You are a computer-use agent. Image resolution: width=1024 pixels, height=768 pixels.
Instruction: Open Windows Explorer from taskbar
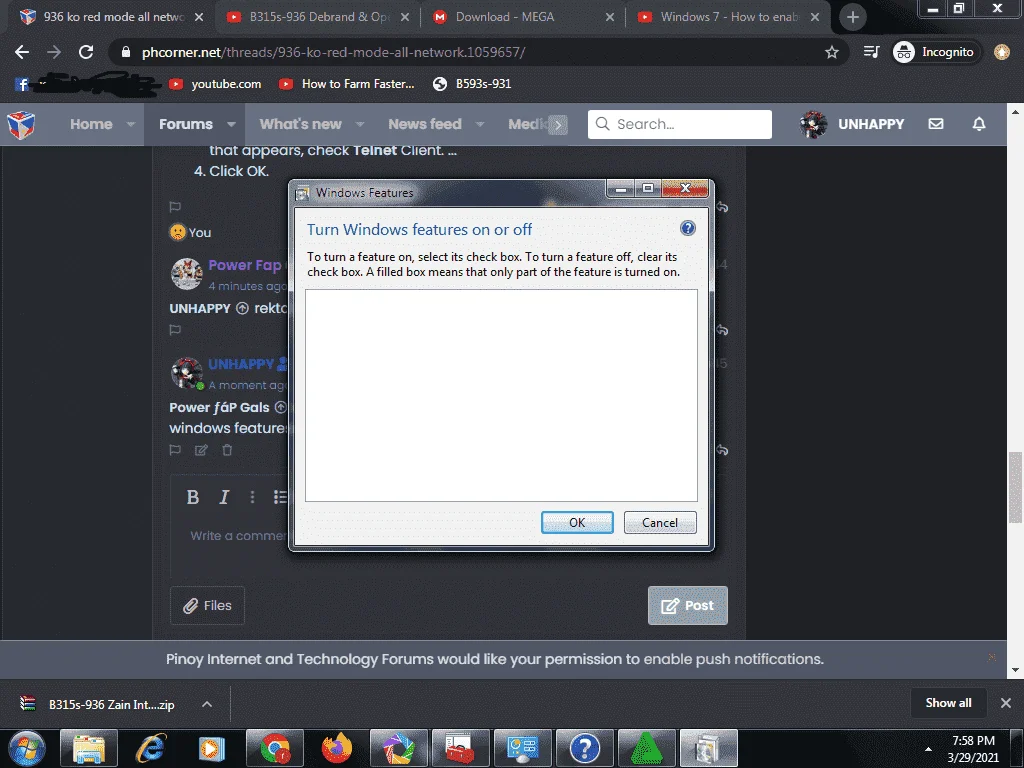click(89, 748)
